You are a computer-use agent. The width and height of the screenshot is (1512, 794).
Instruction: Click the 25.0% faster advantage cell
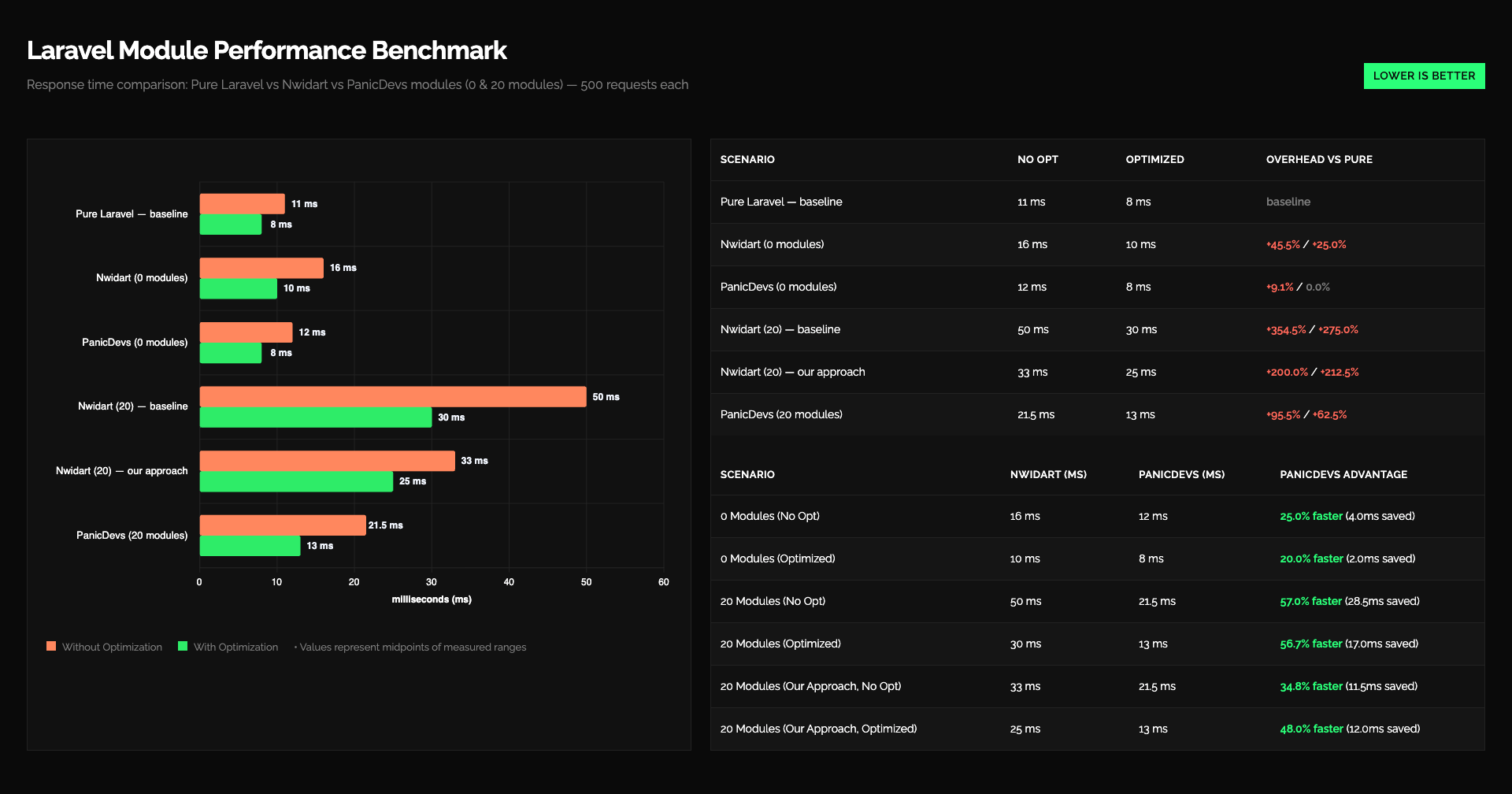click(x=1310, y=516)
